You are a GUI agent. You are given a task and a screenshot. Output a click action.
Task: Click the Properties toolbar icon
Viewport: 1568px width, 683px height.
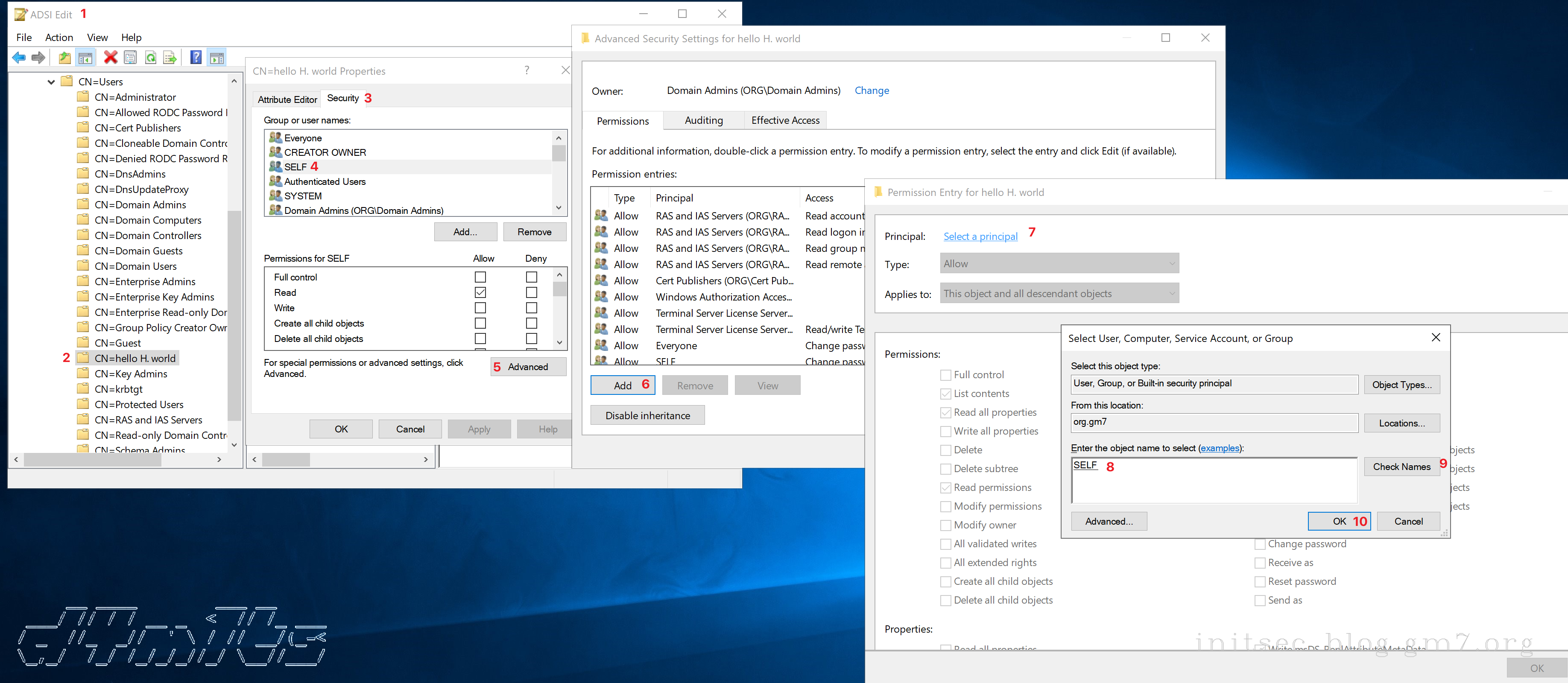[130, 58]
